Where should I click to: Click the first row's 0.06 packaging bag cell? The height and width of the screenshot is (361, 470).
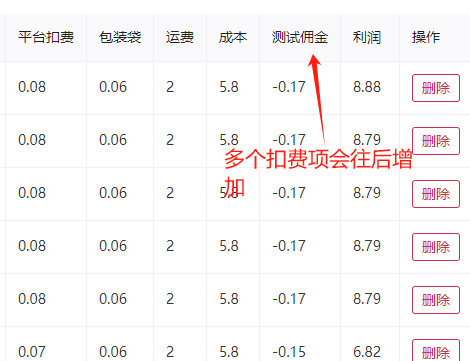click(x=113, y=87)
